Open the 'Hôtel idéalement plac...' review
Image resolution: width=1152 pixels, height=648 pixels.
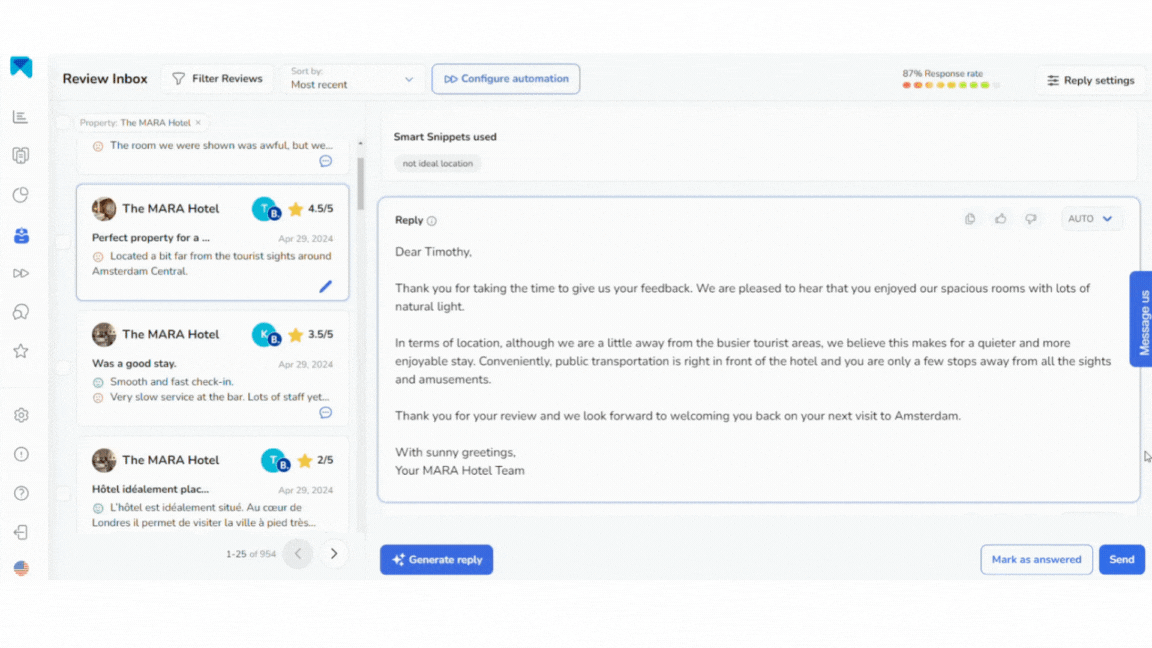coord(151,489)
